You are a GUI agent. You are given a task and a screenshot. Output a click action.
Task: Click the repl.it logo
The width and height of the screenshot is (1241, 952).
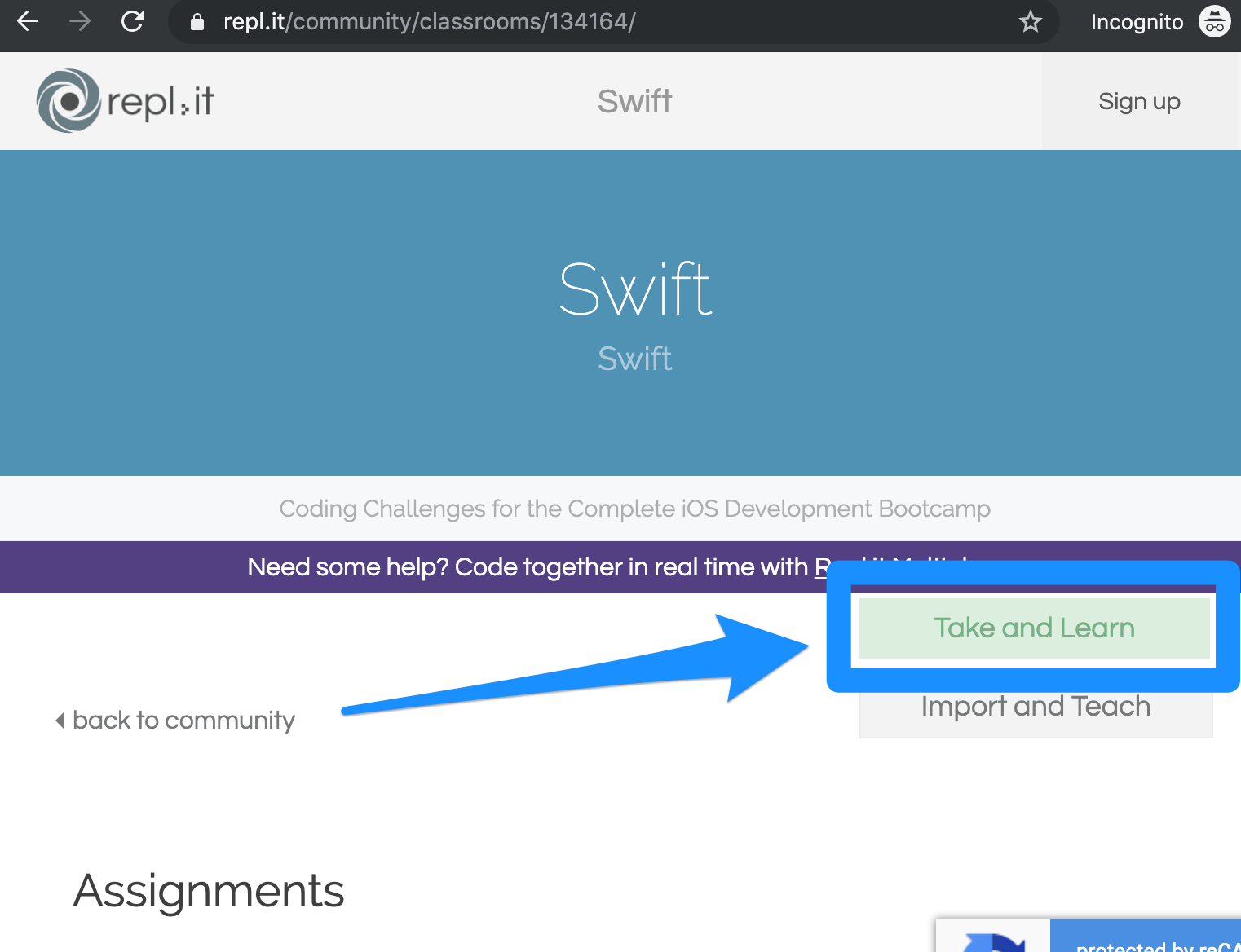point(126,101)
